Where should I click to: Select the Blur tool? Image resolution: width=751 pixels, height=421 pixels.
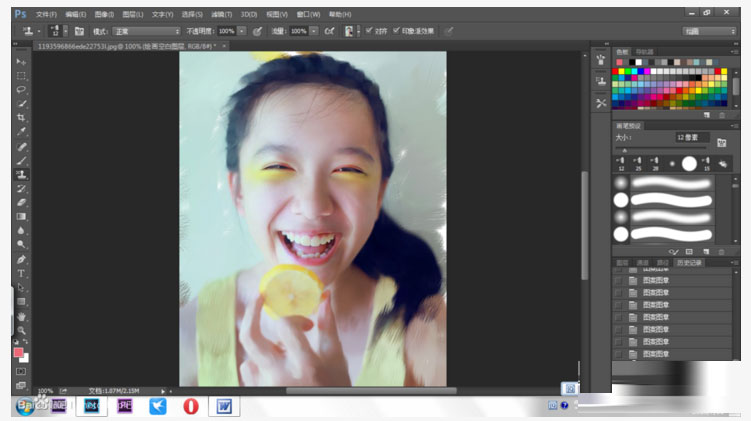[21, 230]
